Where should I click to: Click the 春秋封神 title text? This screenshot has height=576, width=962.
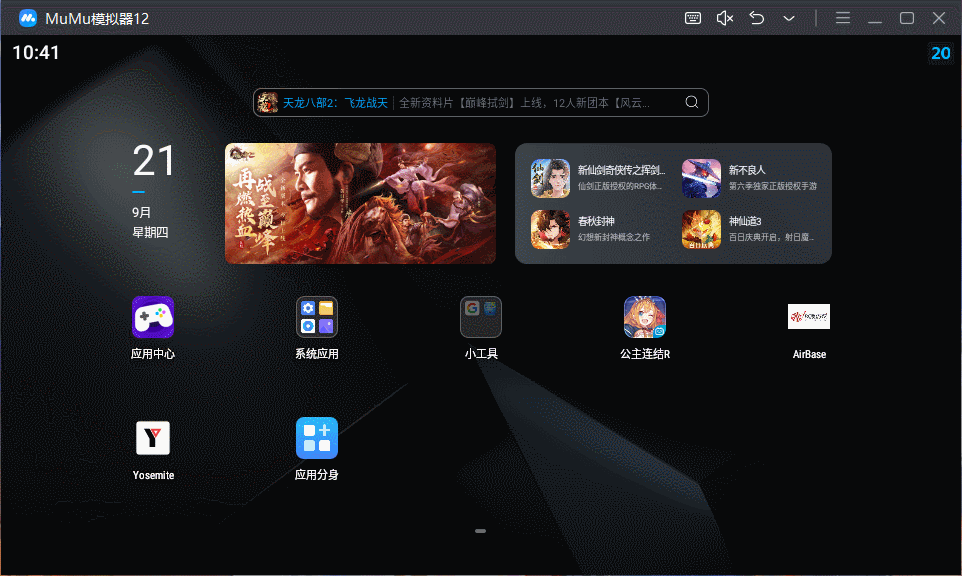(596, 221)
